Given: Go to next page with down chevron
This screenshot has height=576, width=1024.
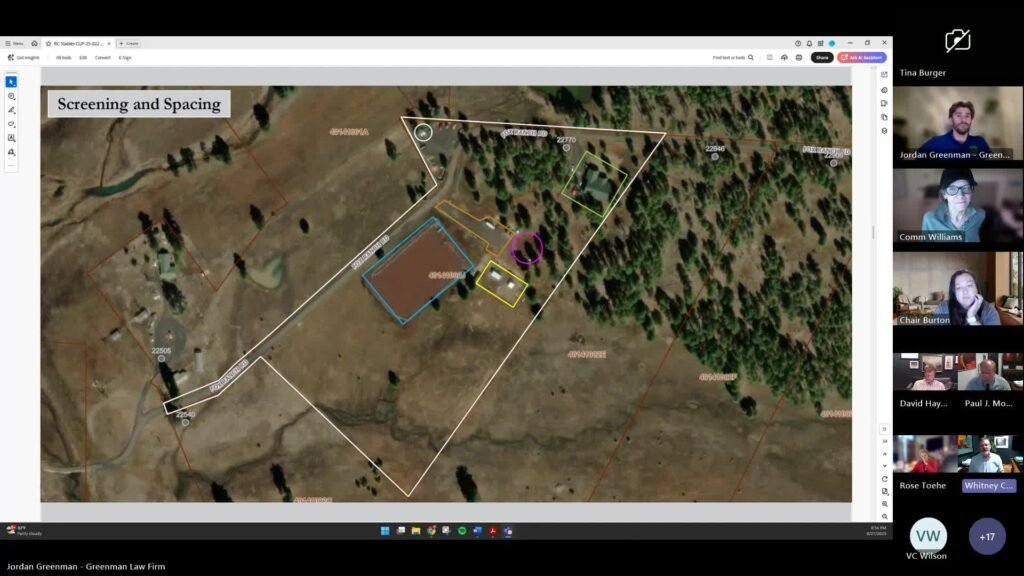Looking at the screenshot, I should 884,466.
